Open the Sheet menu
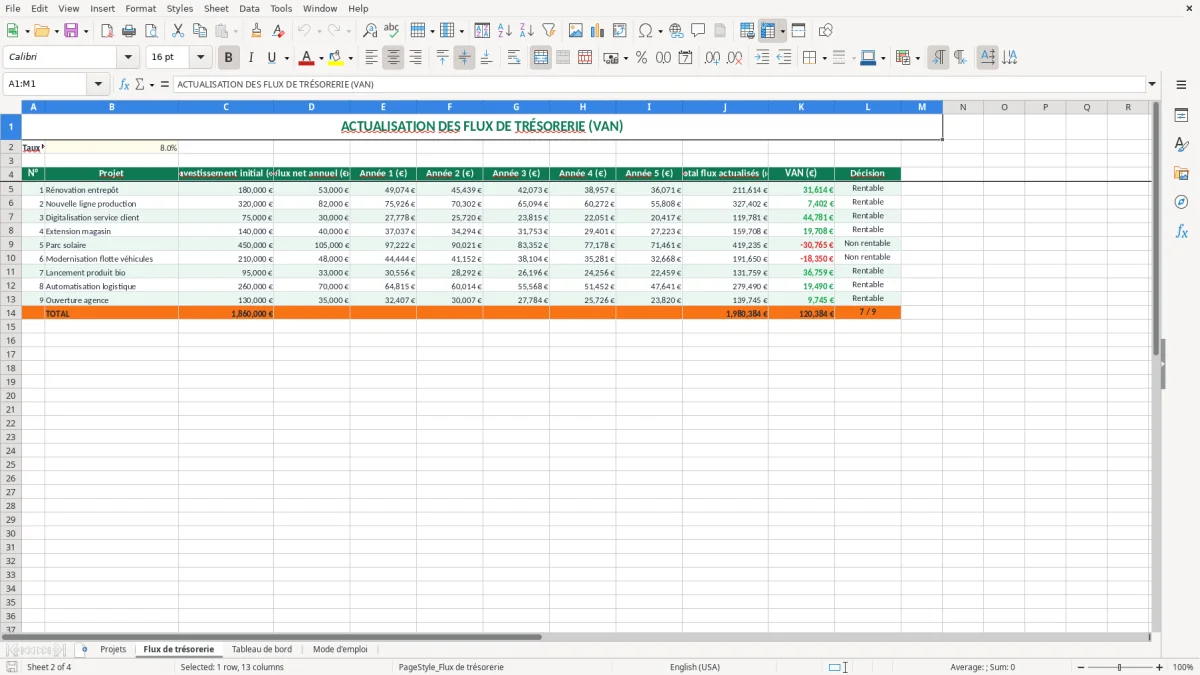The image size is (1200, 675). (x=217, y=8)
